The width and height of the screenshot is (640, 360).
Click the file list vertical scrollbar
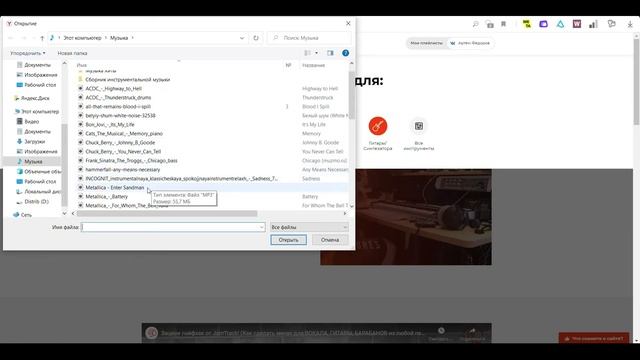351,95
